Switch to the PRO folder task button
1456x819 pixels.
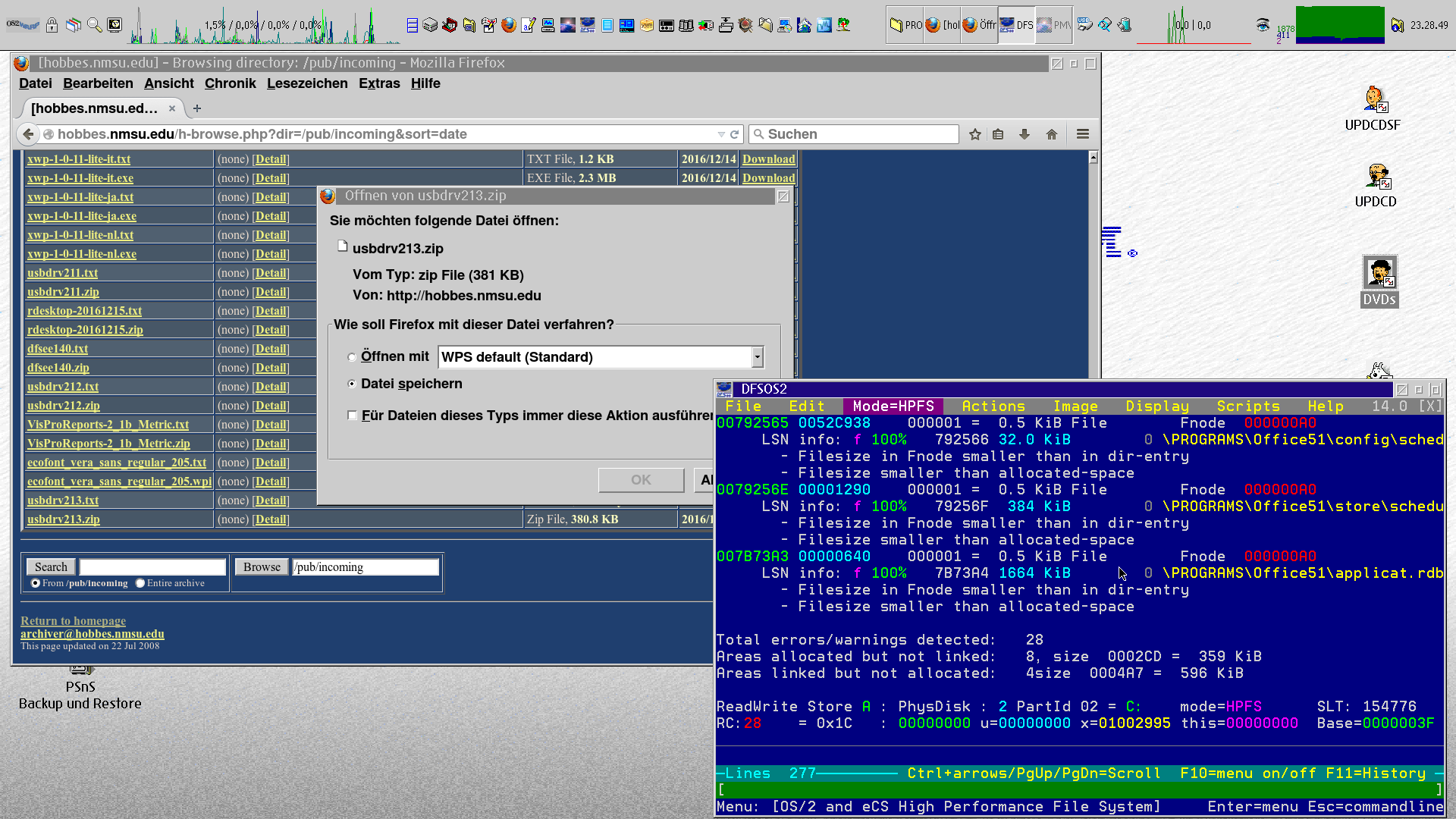[x=905, y=25]
